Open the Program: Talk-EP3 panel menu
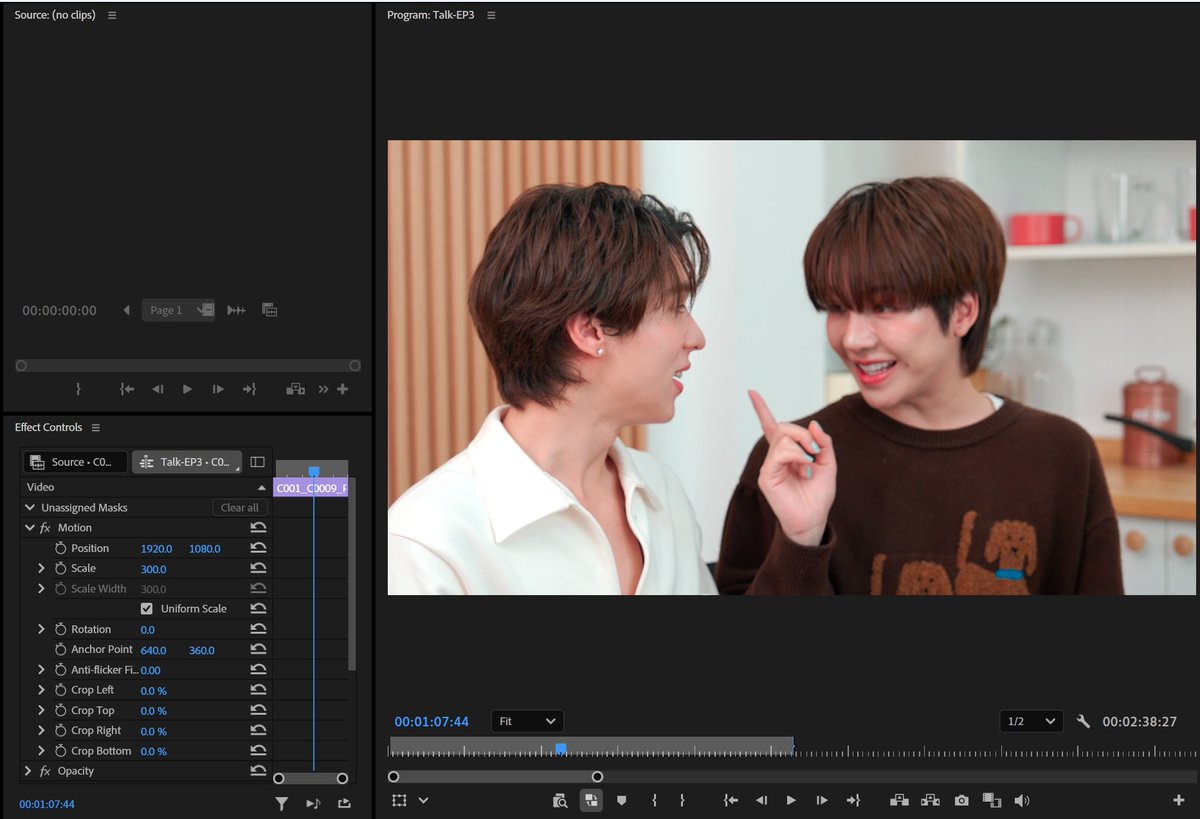 pos(491,15)
